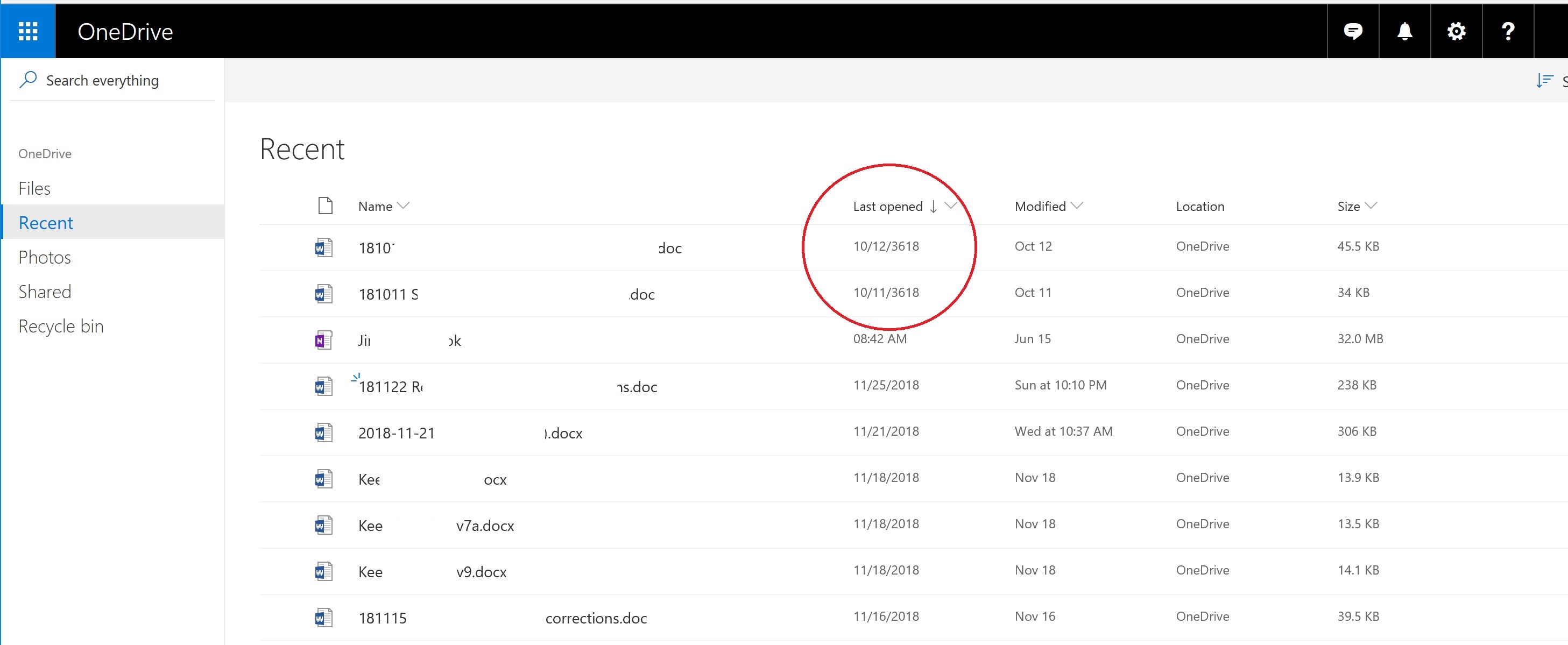The height and width of the screenshot is (645, 1568).
Task: Expand the Name column dropdown
Action: [403, 205]
